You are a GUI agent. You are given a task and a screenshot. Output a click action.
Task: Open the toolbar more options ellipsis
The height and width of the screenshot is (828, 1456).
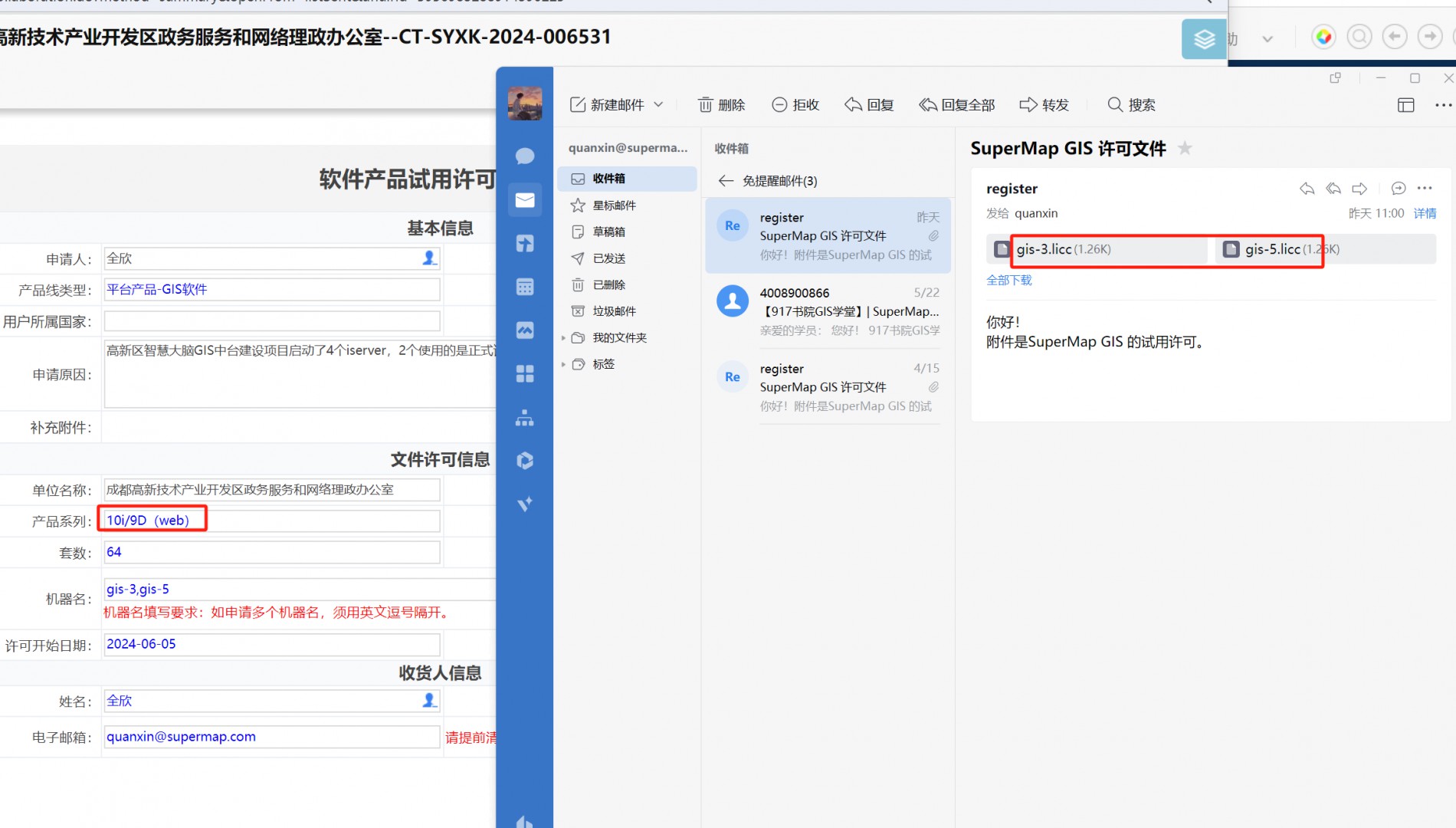1443,105
